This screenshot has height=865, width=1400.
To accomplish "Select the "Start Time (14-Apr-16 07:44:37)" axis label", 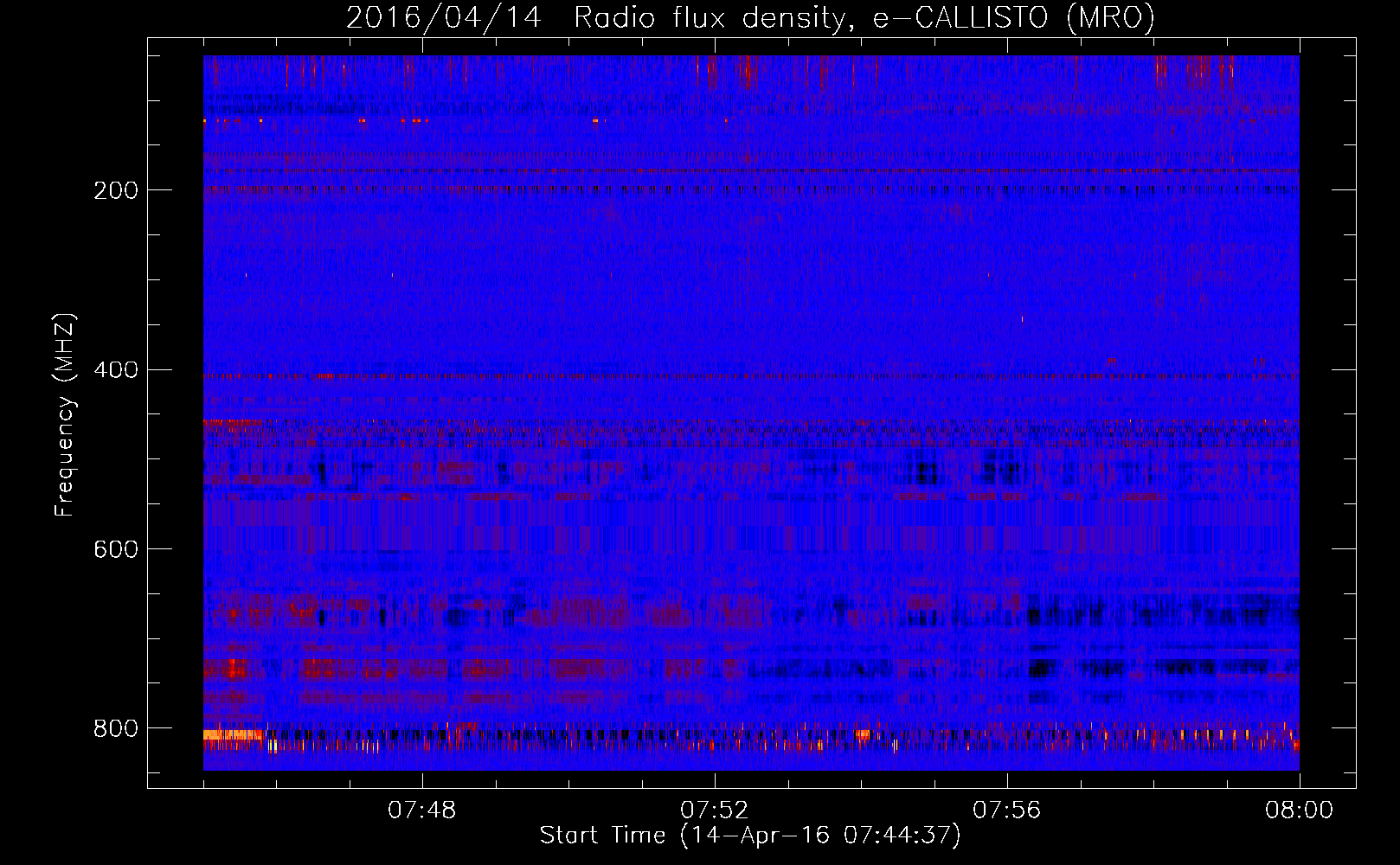I will [750, 836].
